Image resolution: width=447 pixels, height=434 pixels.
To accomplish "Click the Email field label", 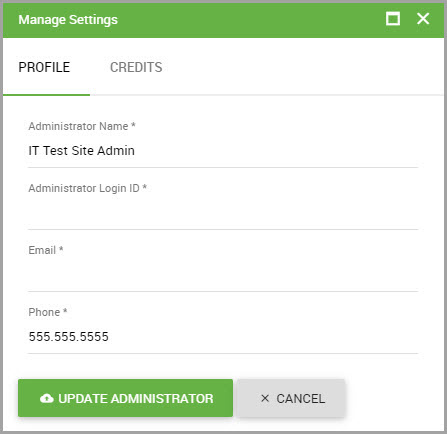I will pyautogui.click(x=42, y=250).
